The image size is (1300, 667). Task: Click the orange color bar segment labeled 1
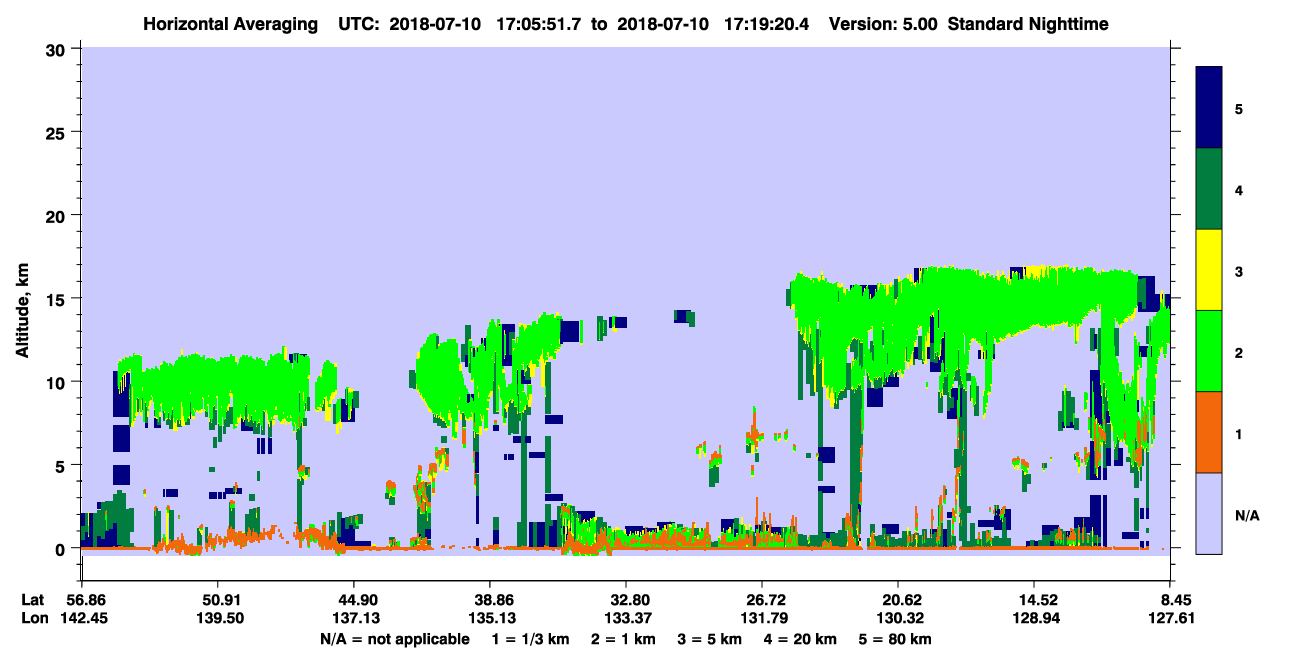[1209, 432]
